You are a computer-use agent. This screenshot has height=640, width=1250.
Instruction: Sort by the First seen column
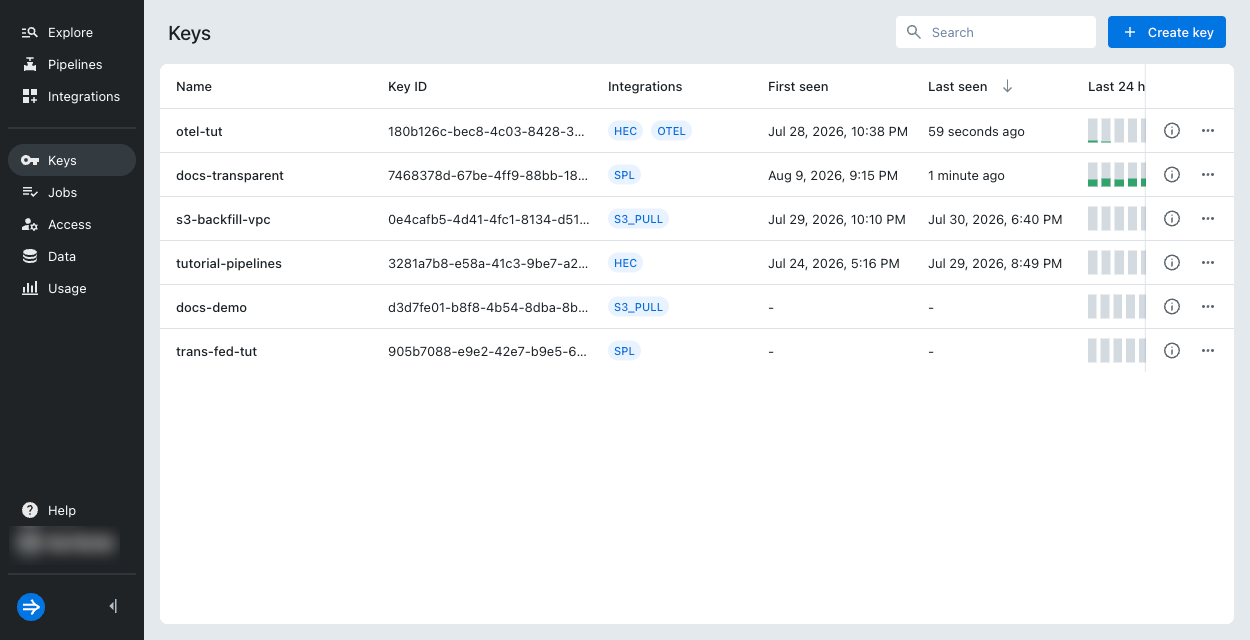click(798, 86)
